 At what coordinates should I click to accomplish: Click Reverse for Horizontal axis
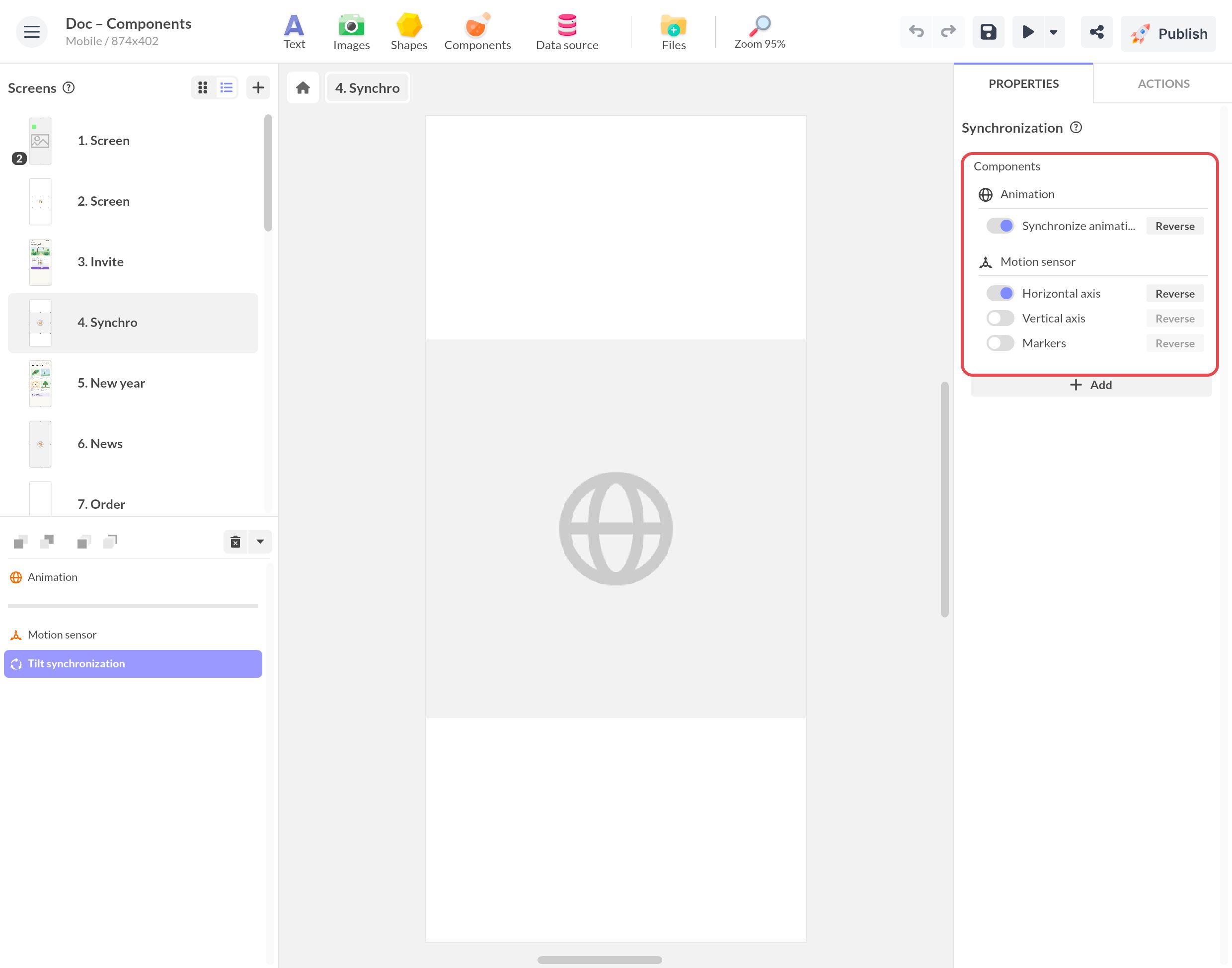click(1175, 293)
